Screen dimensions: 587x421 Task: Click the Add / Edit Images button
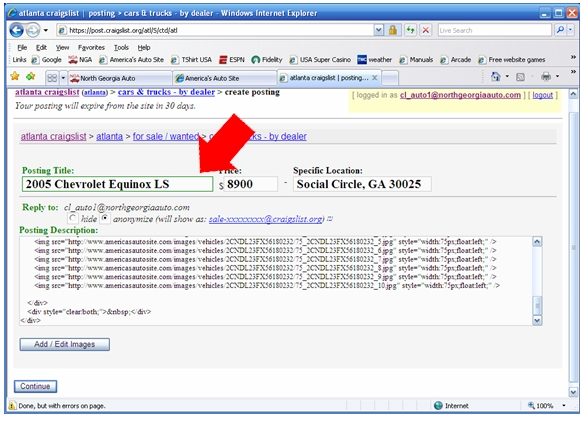pyautogui.click(x=65, y=344)
